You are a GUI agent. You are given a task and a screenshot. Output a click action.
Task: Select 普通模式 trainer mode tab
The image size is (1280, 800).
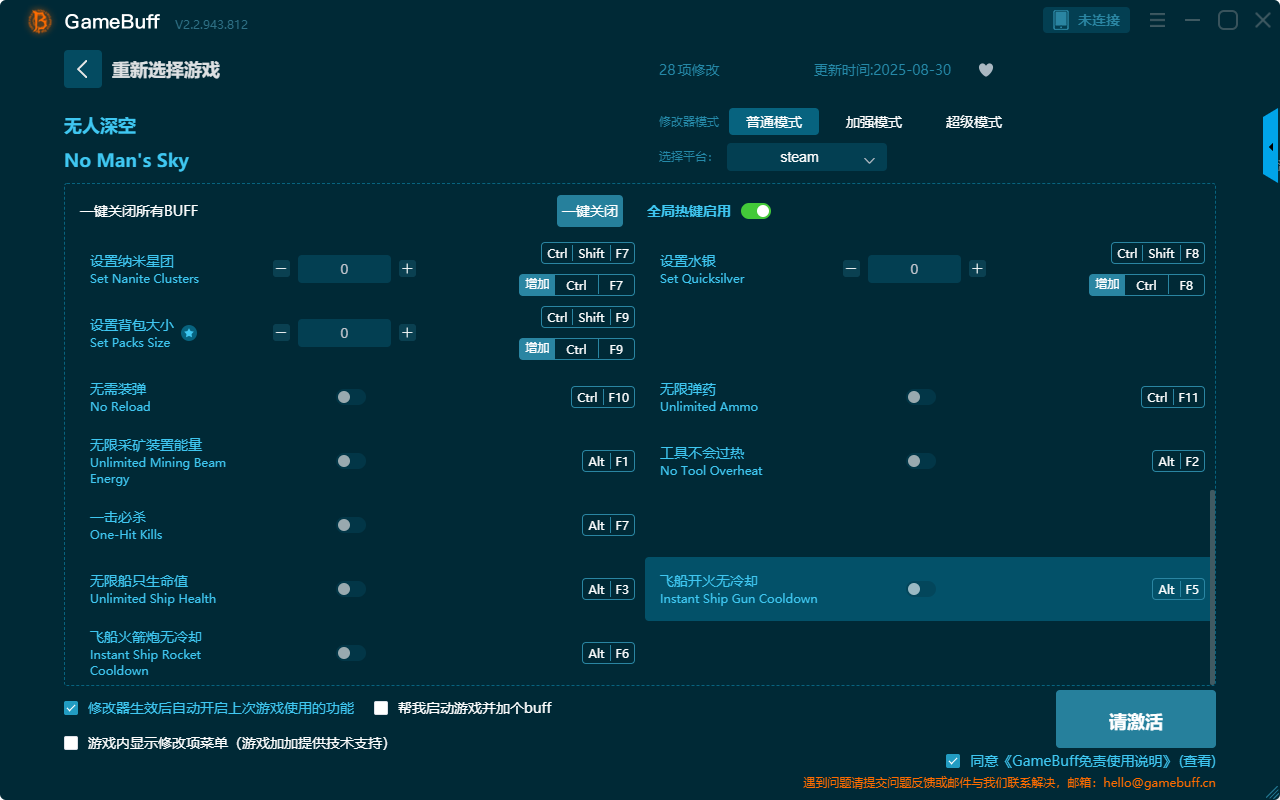coord(774,122)
